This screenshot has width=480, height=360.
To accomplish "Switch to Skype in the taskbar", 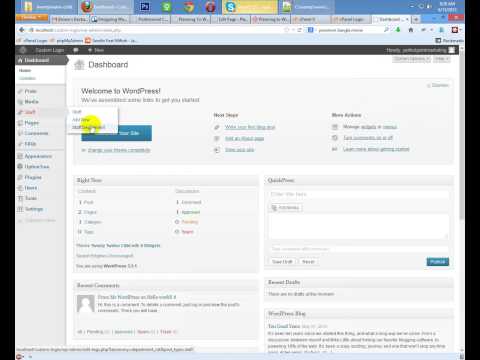I will pos(250,7).
